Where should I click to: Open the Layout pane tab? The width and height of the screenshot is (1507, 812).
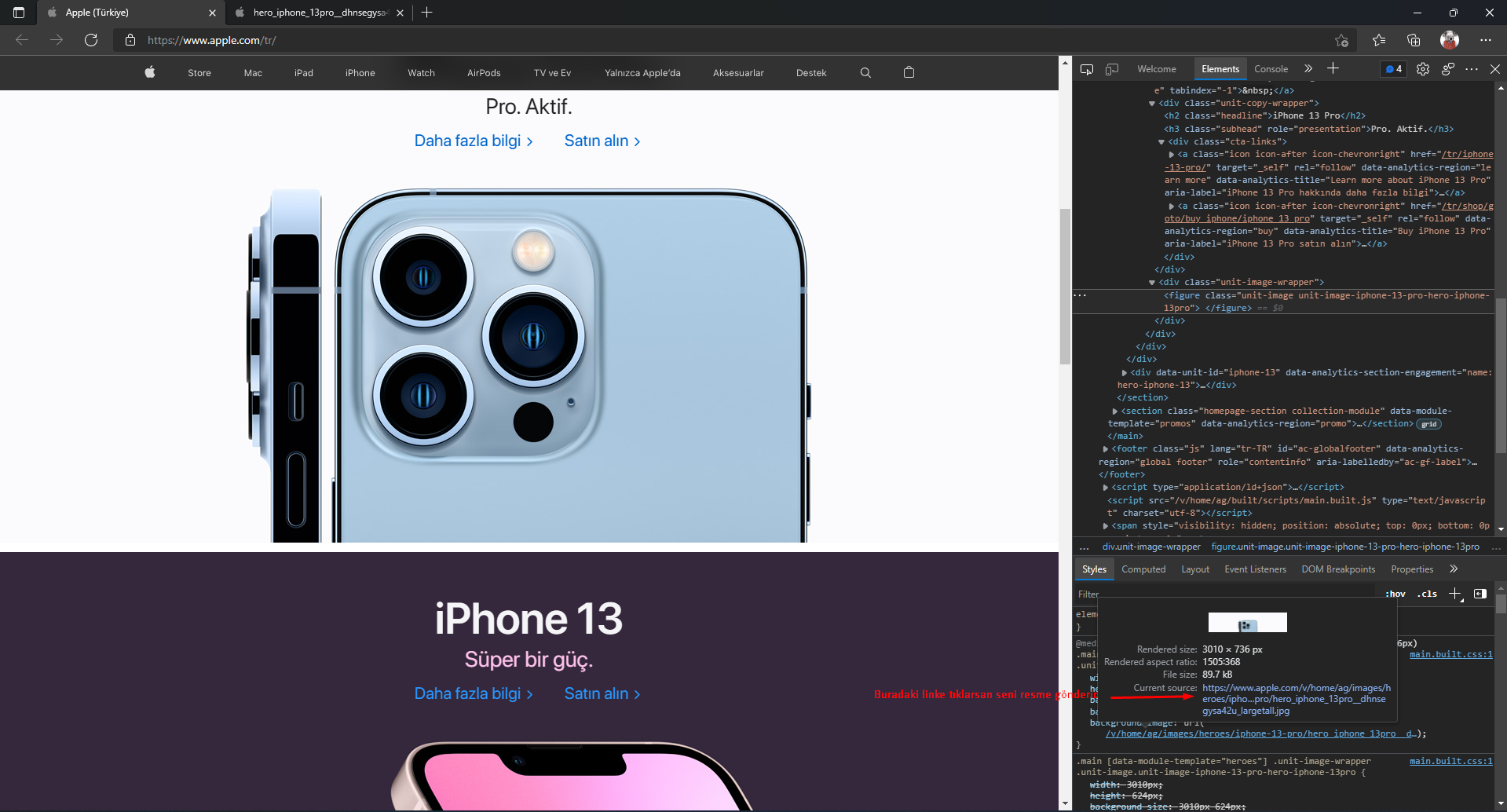(1195, 569)
